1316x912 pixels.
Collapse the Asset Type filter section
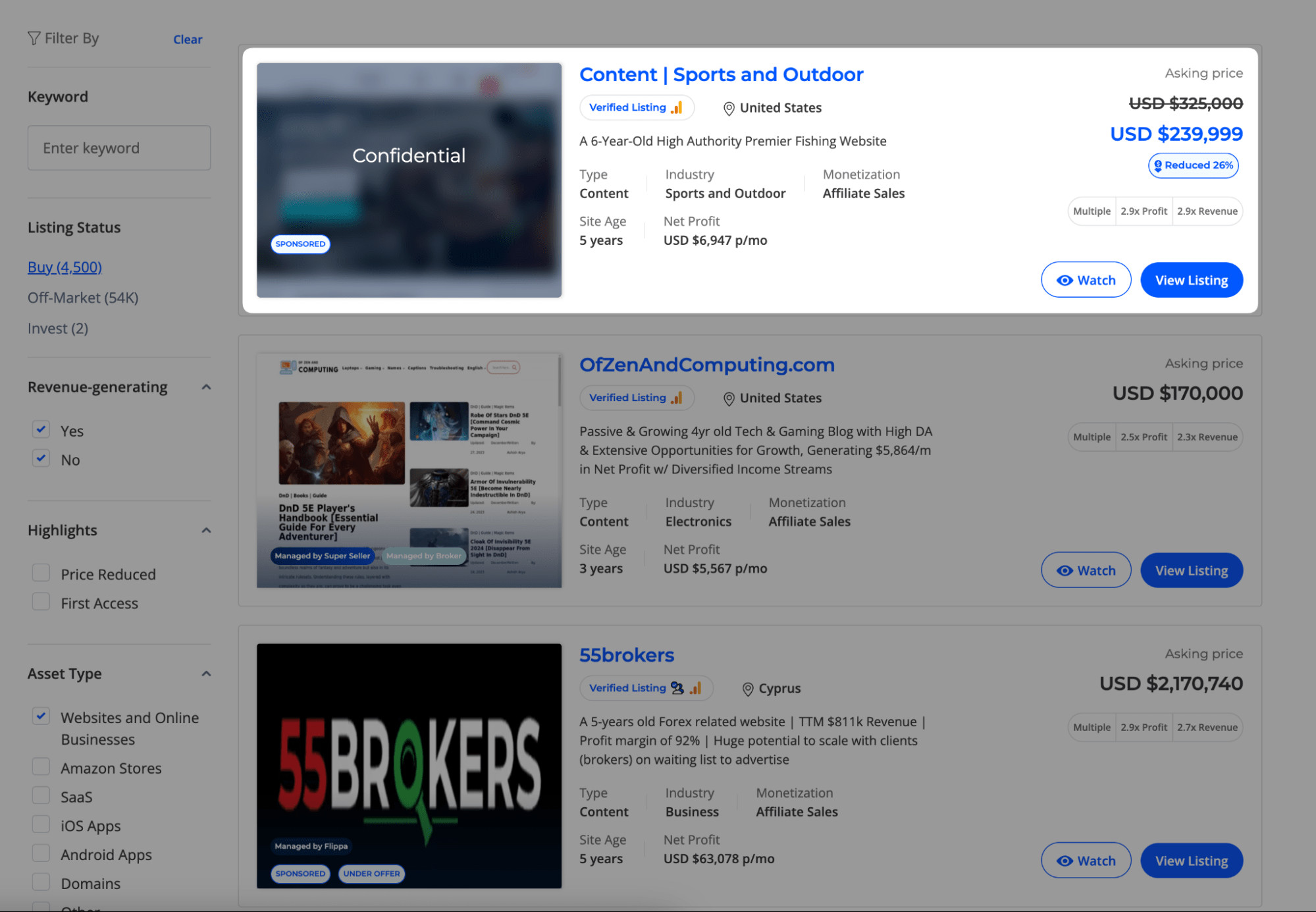click(x=206, y=674)
